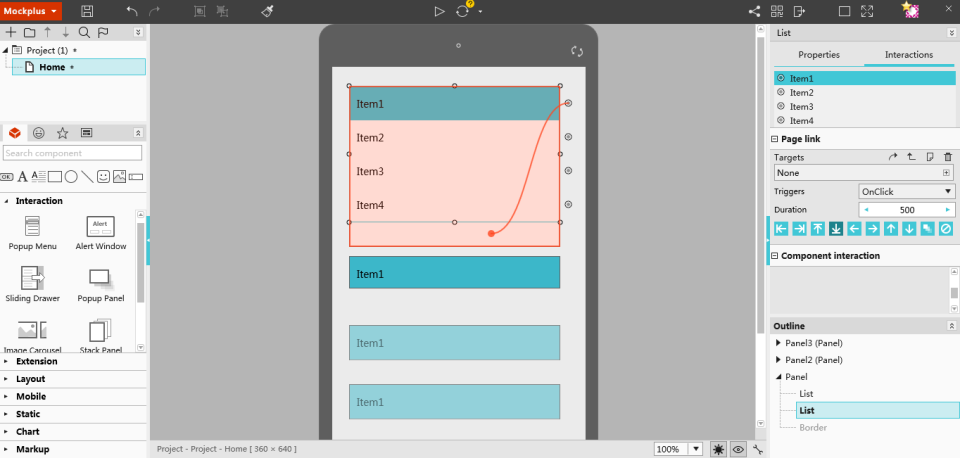Viewport: 960px width, 458px height.
Task: Switch to icons smiley tab
Action: [39, 133]
